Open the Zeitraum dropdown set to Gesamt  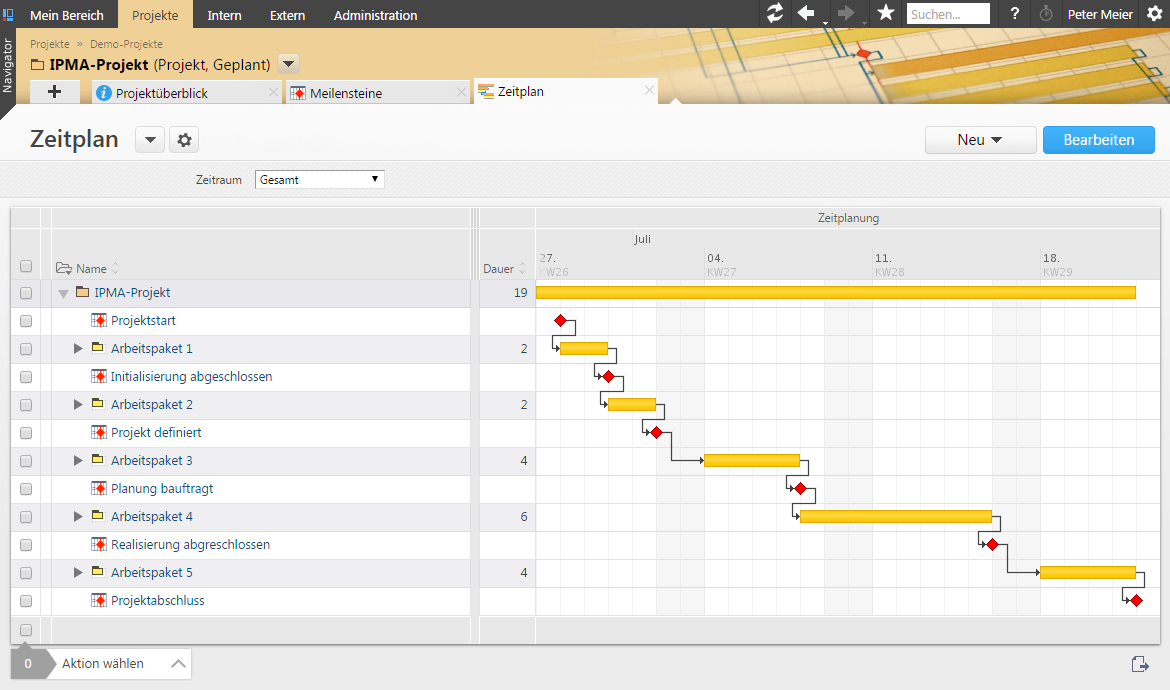pyautogui.click(x=319, y=180)
